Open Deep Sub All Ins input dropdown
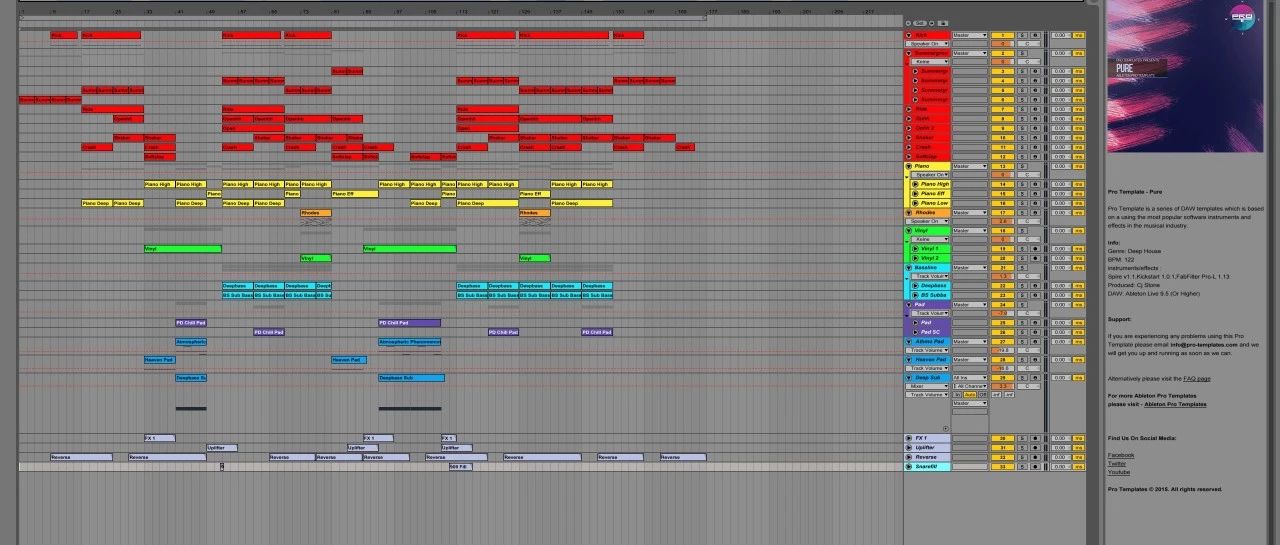1280x545 pixels. click(970, 378)
